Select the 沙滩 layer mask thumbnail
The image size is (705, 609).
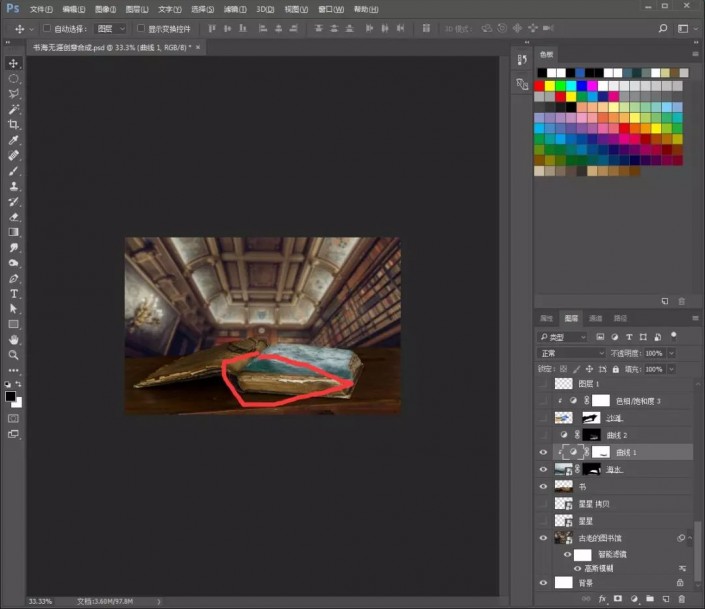point(591,418)
